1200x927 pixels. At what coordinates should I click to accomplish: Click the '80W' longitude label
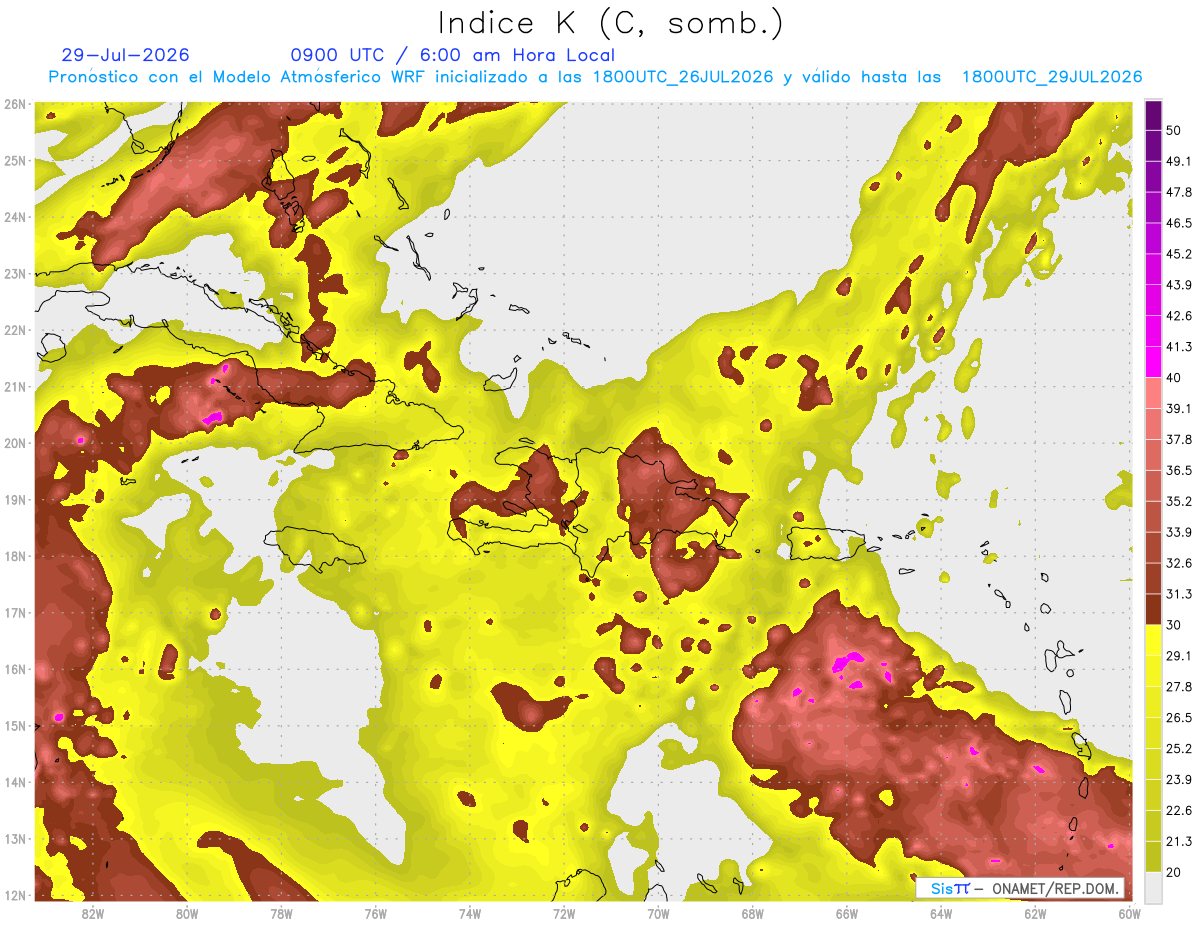click(x=186, y=914)
